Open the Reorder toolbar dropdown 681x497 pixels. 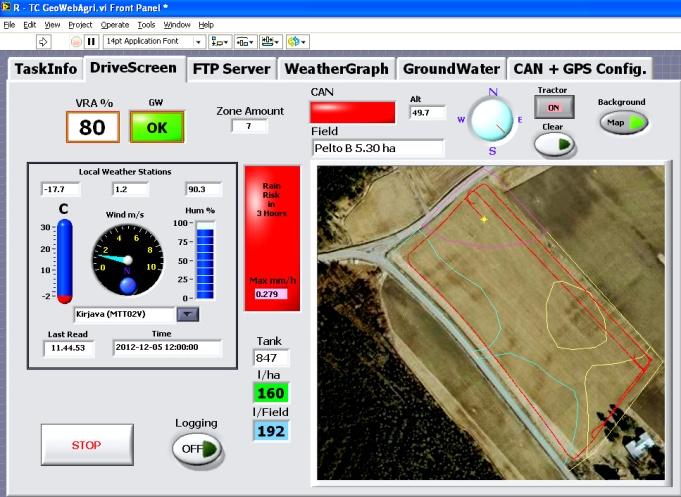(298, 42)
